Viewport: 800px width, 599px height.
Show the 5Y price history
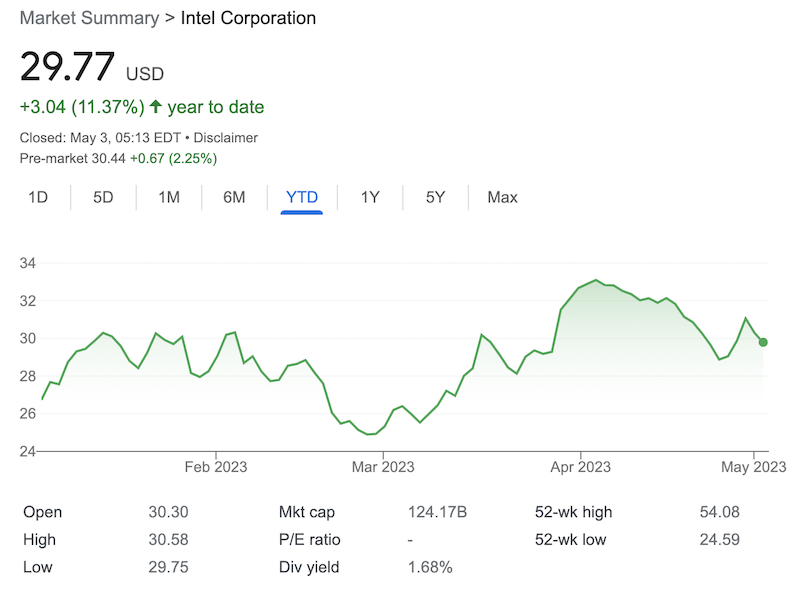435,197
